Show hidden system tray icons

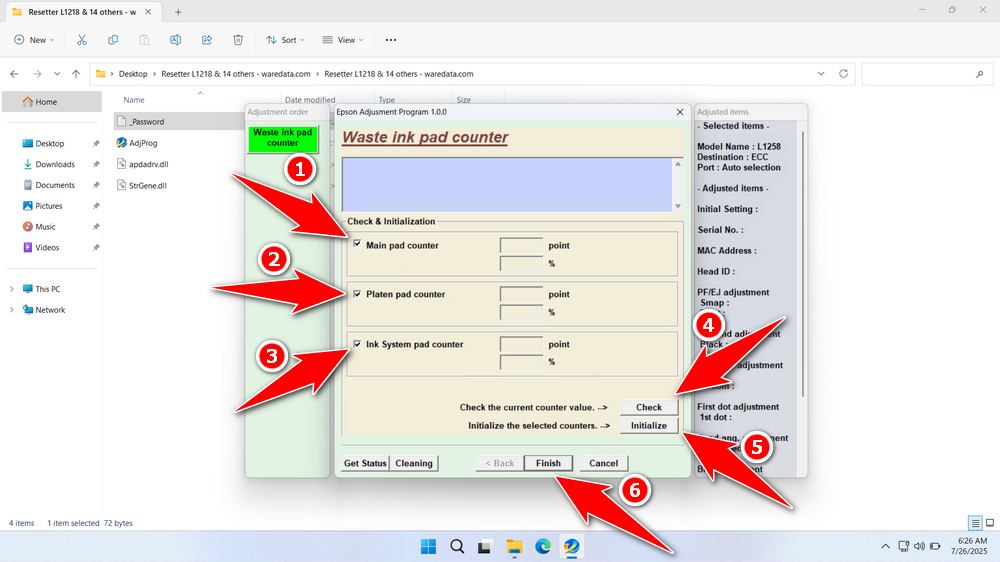coord(885,547)
